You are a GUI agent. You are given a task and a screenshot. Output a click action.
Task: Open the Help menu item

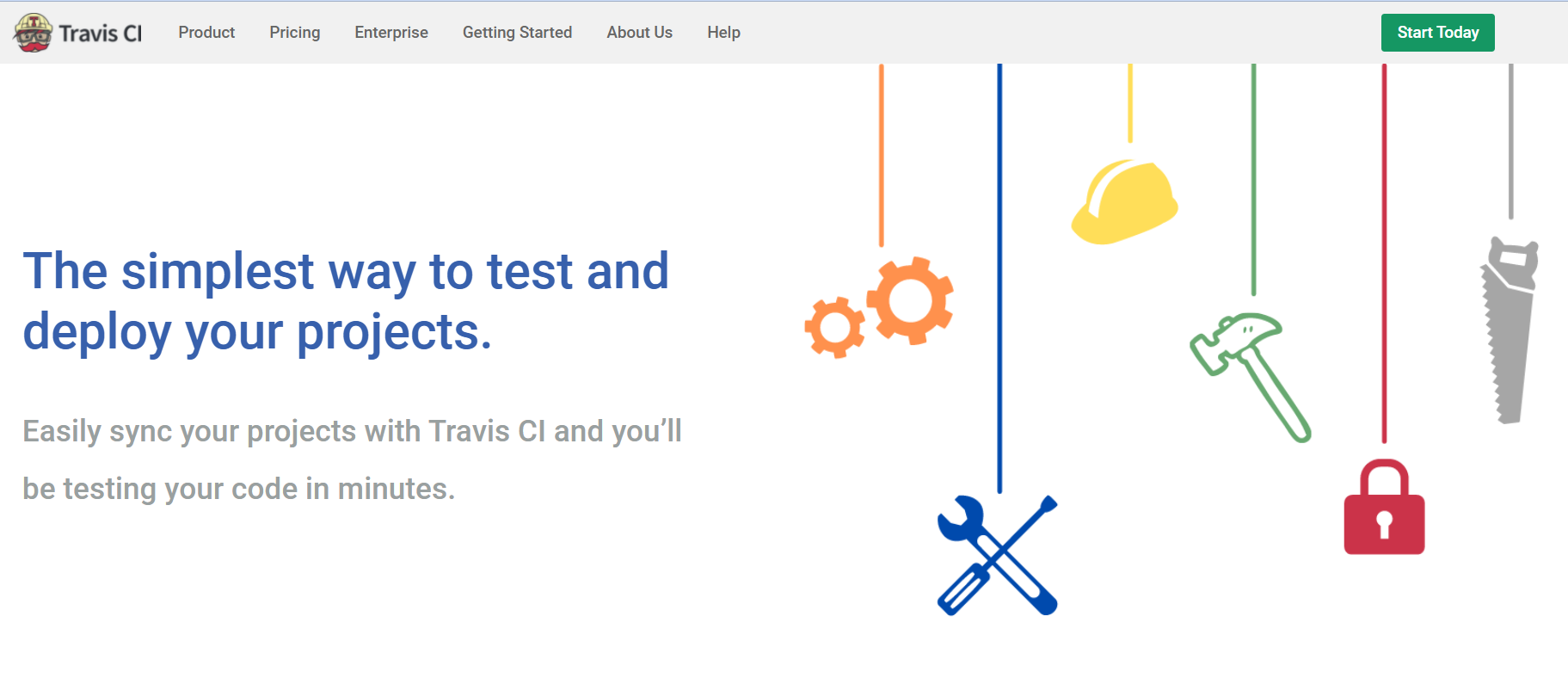[724, 33]
